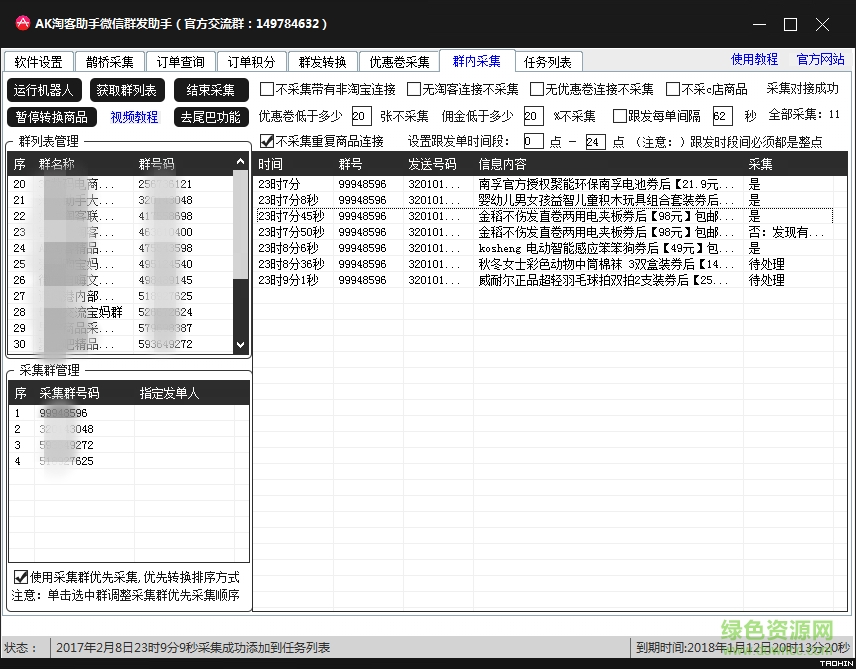The height and width of the screenshot is (669, 856).
Task: Click the scrollbar up arrow in group list
Action: tap(240, 160)
